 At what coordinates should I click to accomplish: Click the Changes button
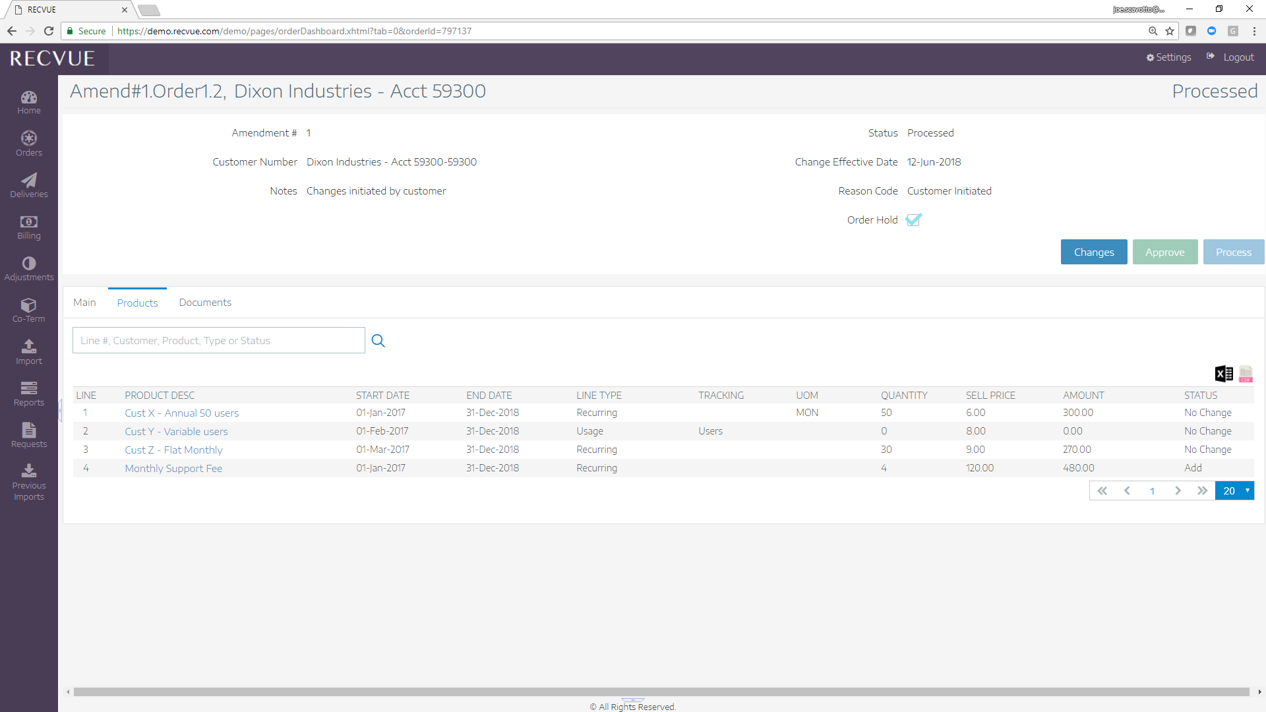click(1093, 252)
